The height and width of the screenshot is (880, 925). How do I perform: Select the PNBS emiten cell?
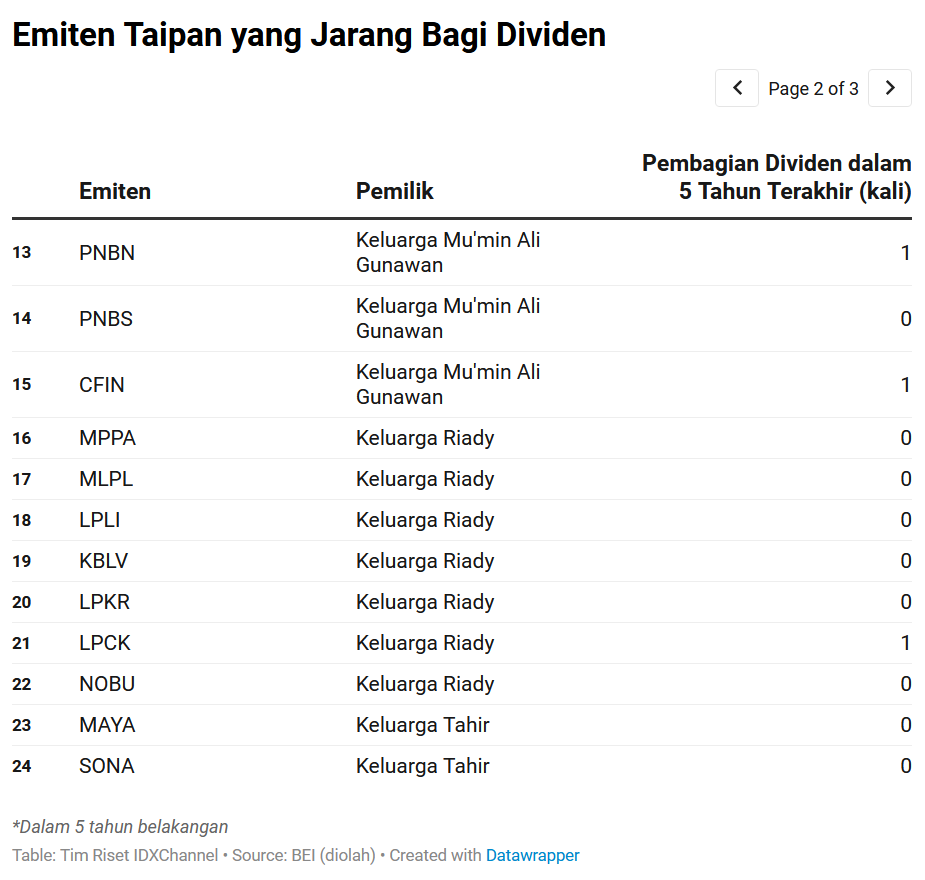coord(106,318)
